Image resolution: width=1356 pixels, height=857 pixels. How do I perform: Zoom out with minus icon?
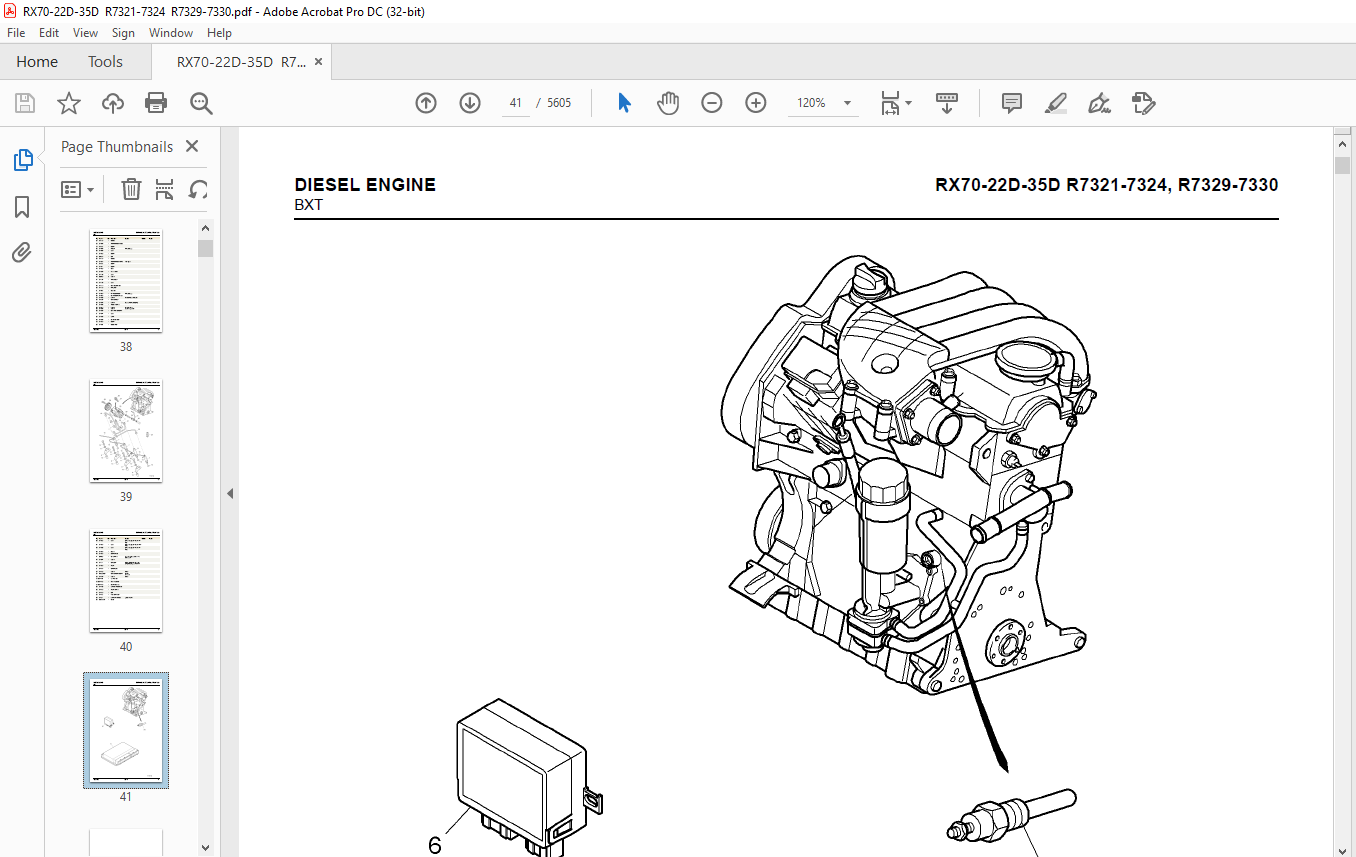[712, 103]
